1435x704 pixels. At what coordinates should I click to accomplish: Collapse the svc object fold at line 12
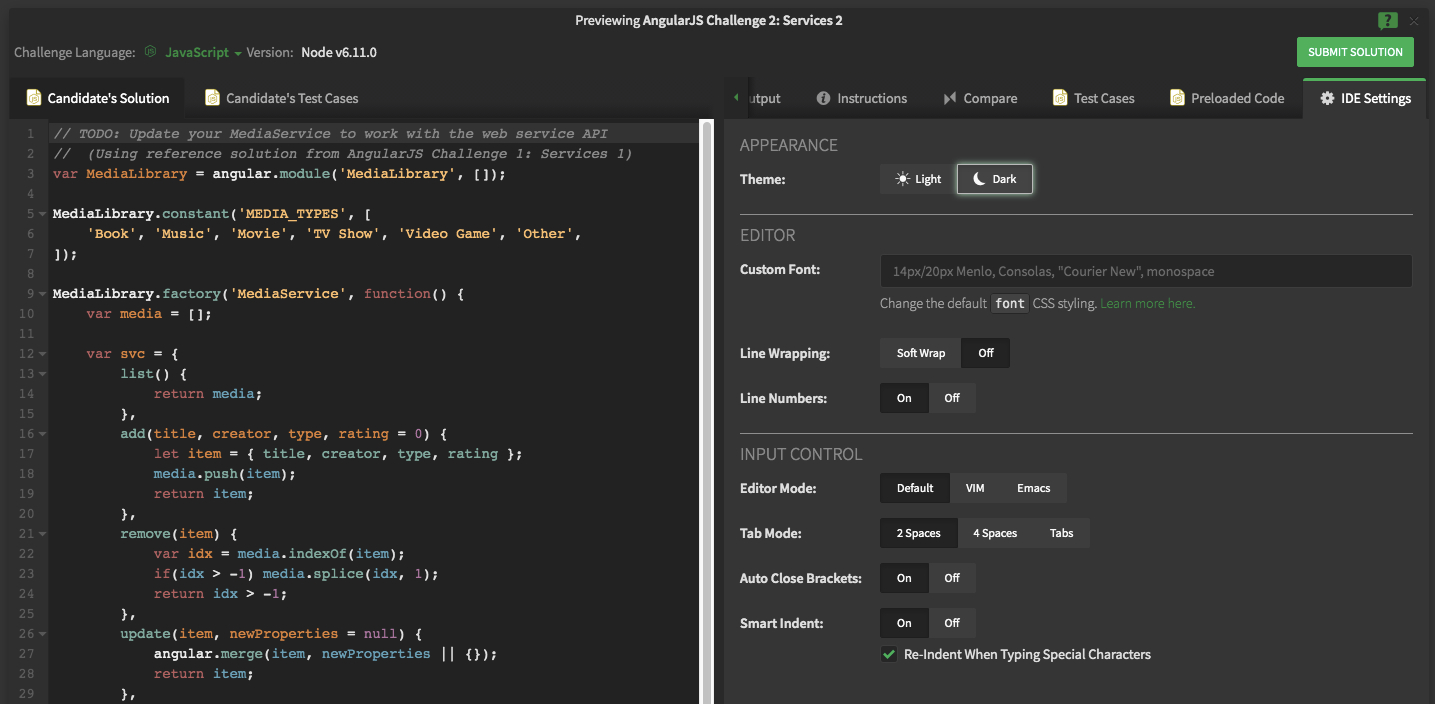(x=42, y=354)
